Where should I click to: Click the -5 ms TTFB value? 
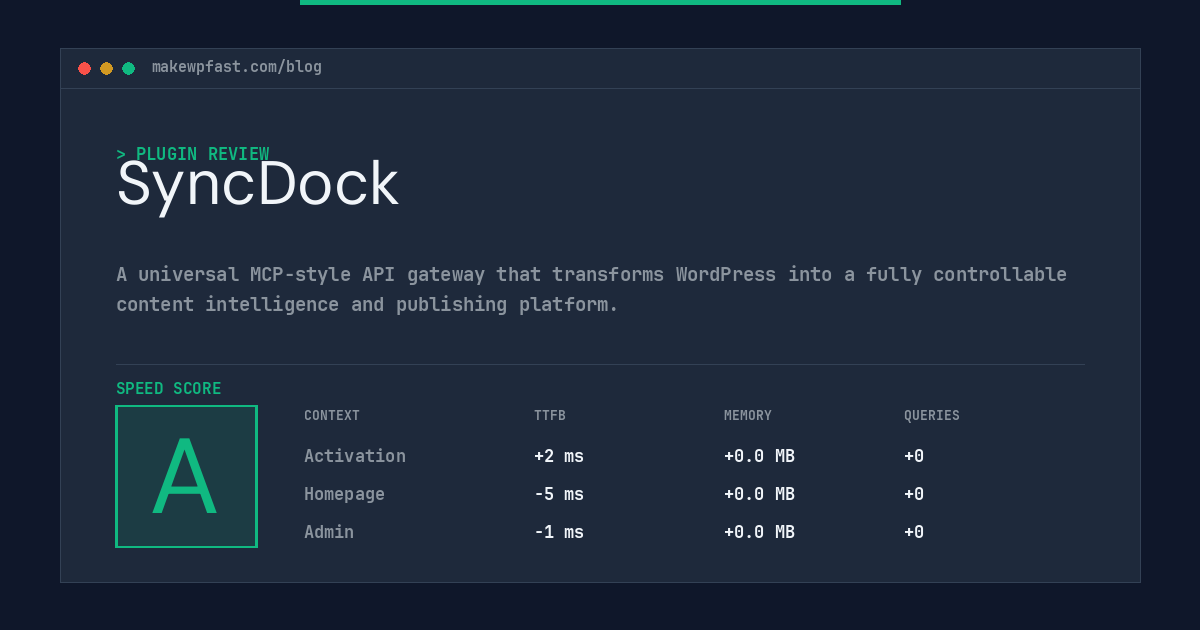[x=559, y=494]
